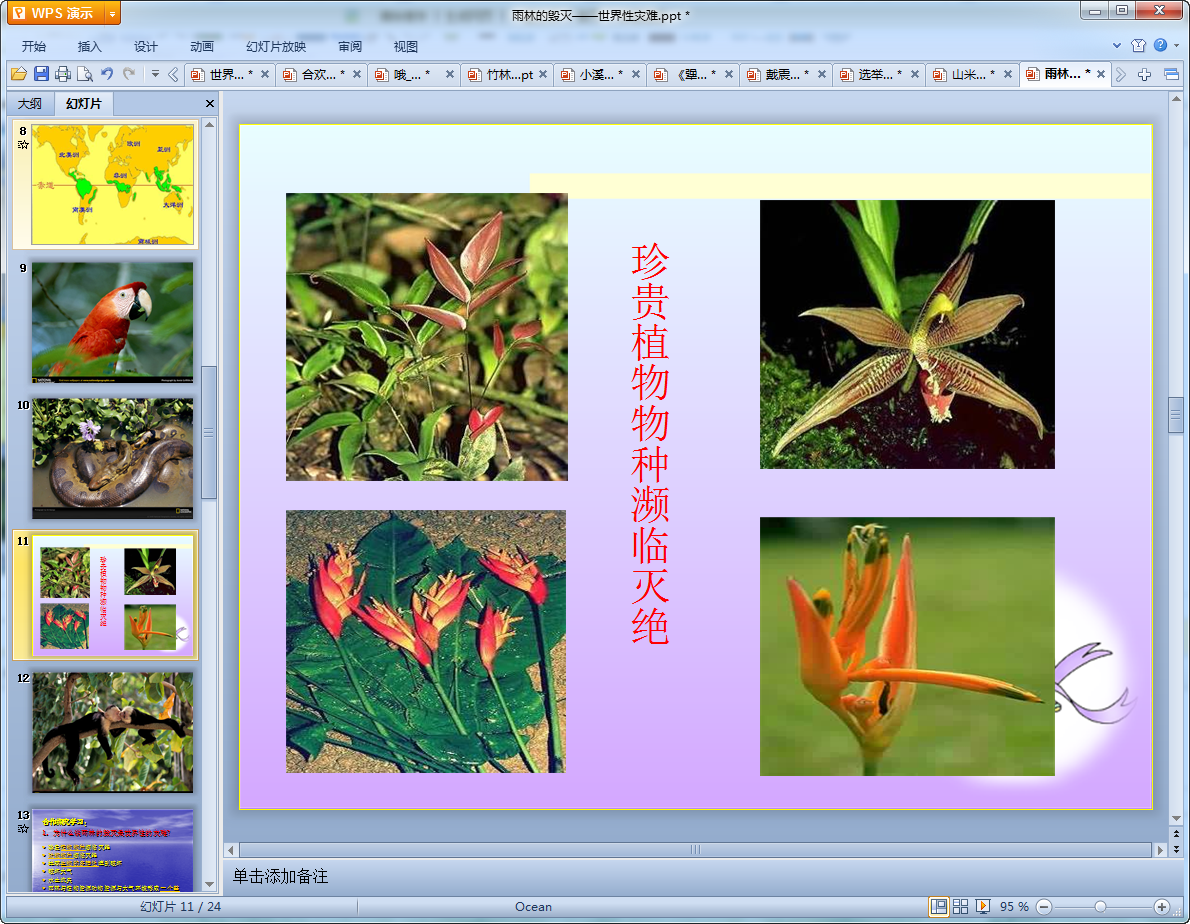Click the Open folder icon
This screenshot has width=1190, height=924.
[18, 74]
